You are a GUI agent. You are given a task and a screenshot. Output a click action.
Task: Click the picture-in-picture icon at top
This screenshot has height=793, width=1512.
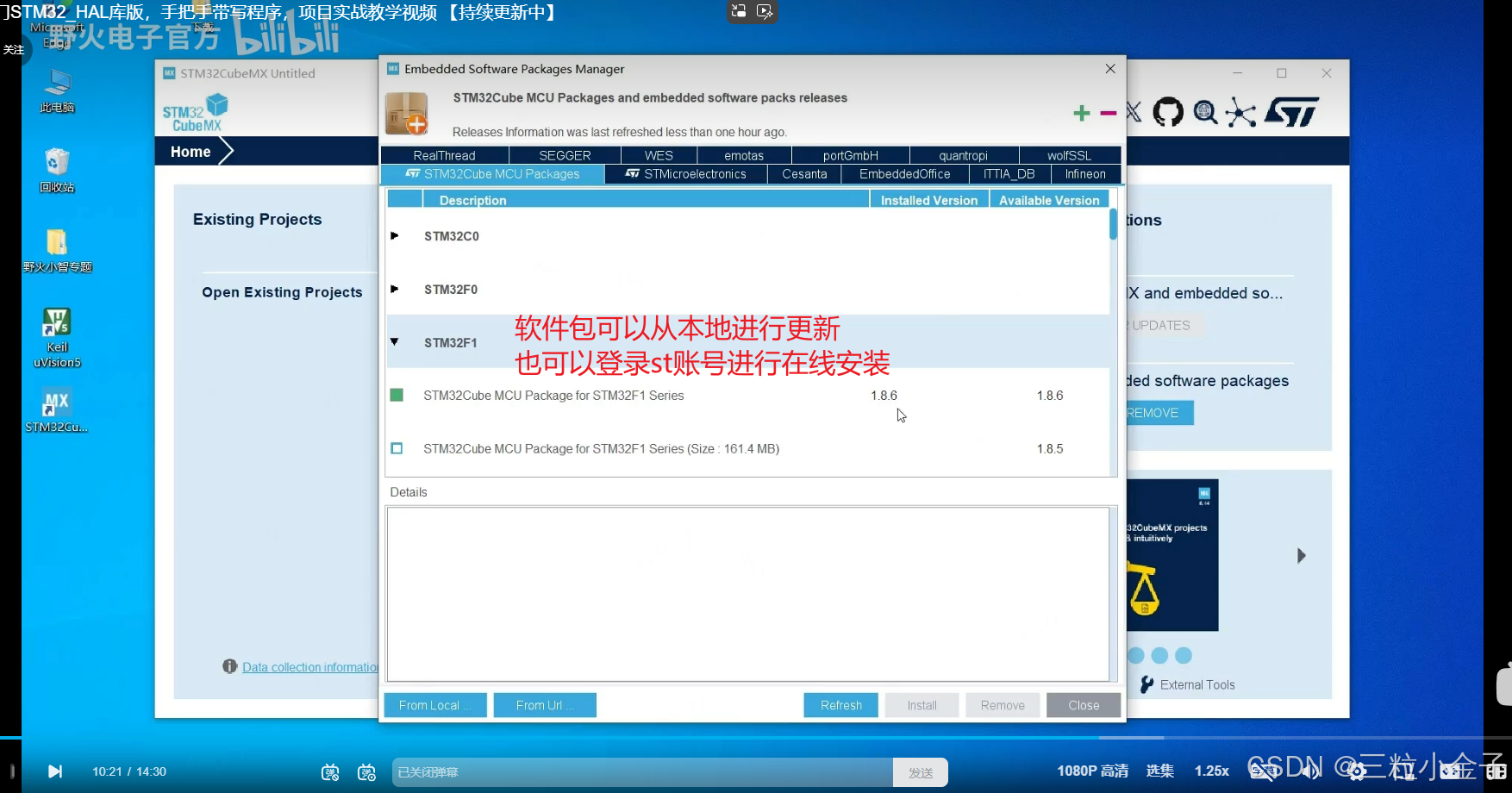pos(739,11)
